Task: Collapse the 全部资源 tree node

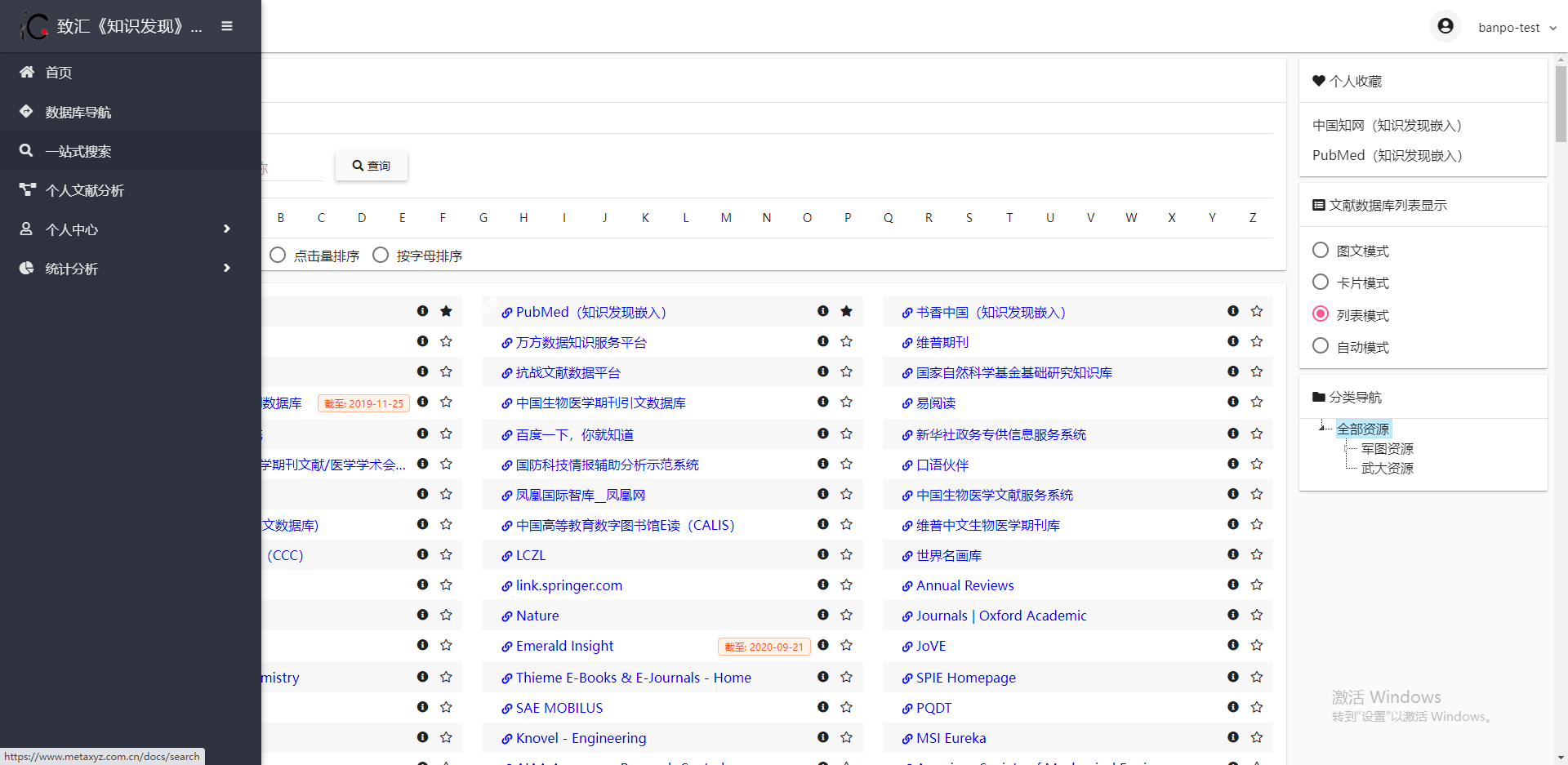Action: click(x=1322, y=427)
